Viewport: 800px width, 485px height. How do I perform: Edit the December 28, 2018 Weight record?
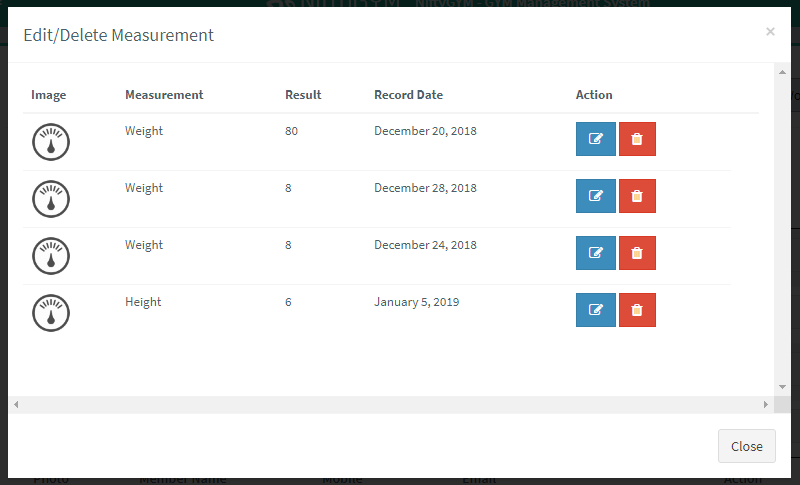(x=595, y=196)
